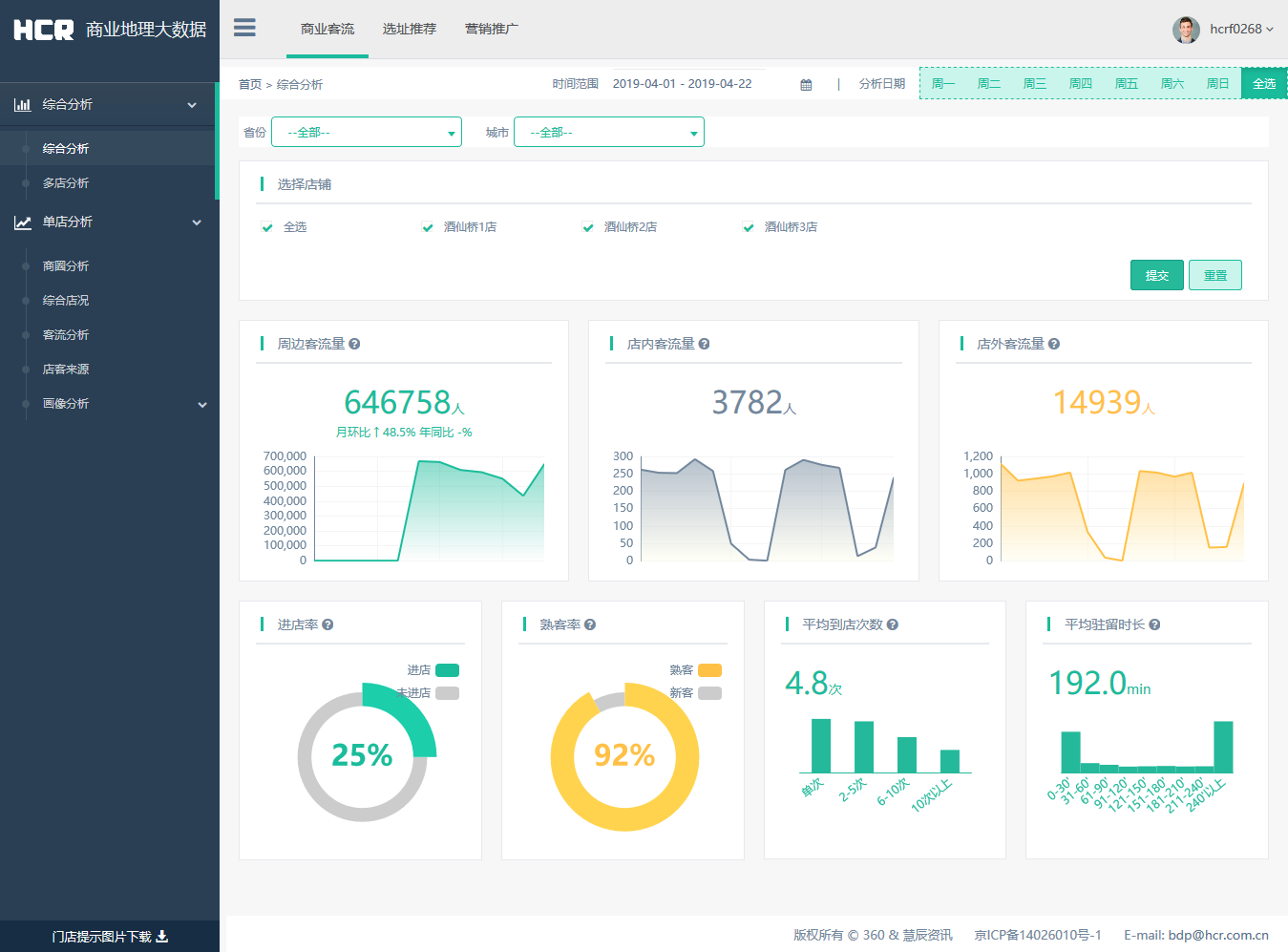Click help icon beside 店外客流量
The image size is (1288, 952).
[1054, 344]
